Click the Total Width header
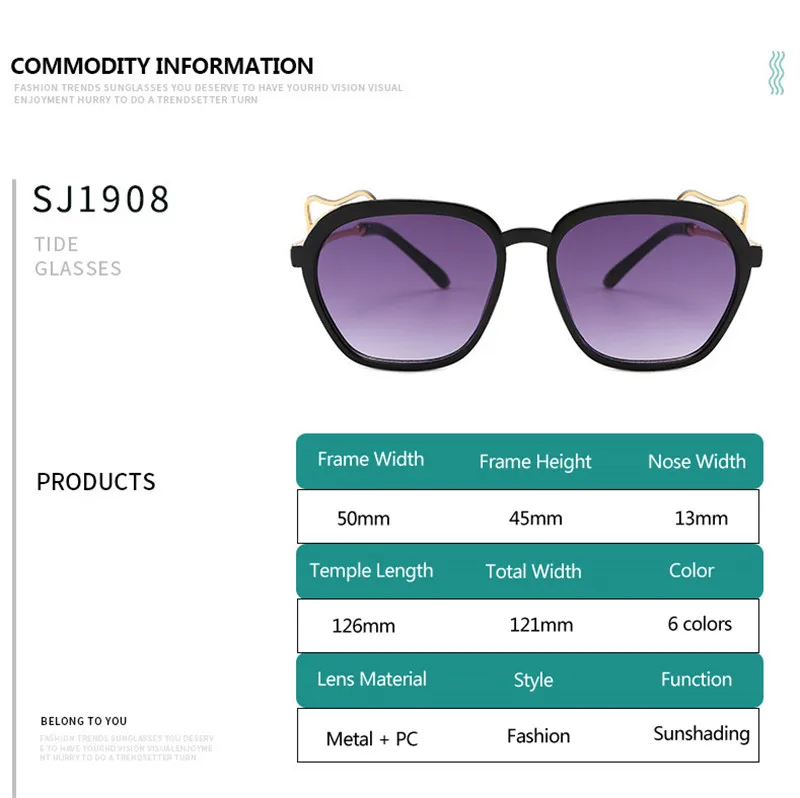Screen dimensions: 800x798 coord(533,571)
